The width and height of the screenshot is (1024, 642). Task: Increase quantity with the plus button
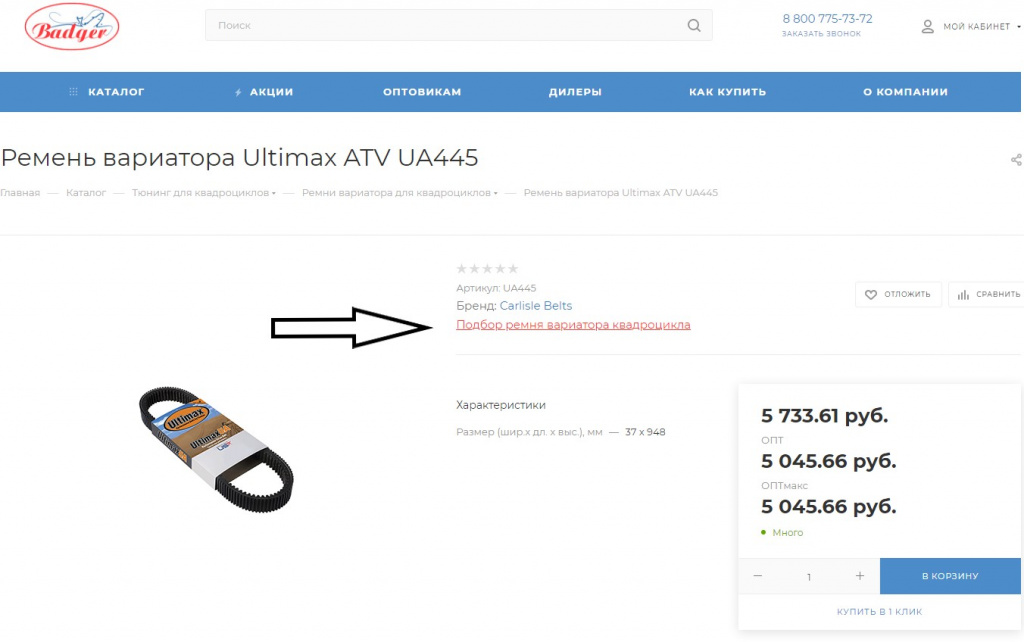pos(859,575)
